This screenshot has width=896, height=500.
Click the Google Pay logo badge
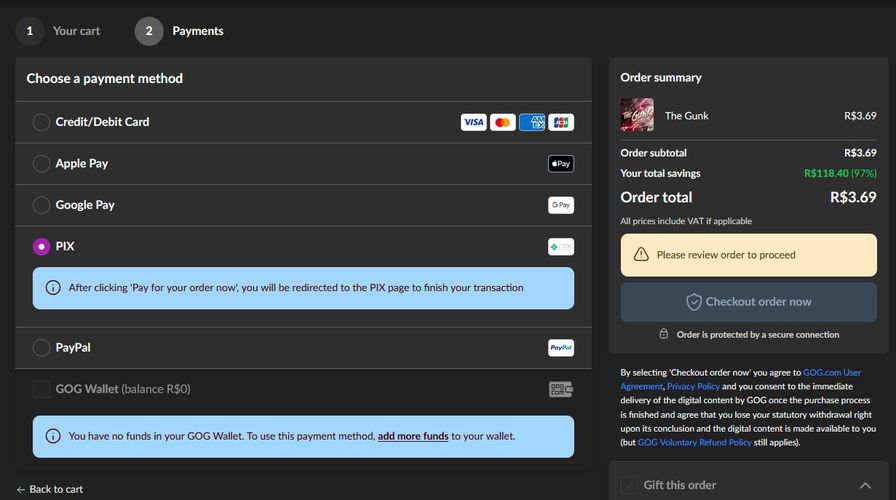(x=561, y=205)
